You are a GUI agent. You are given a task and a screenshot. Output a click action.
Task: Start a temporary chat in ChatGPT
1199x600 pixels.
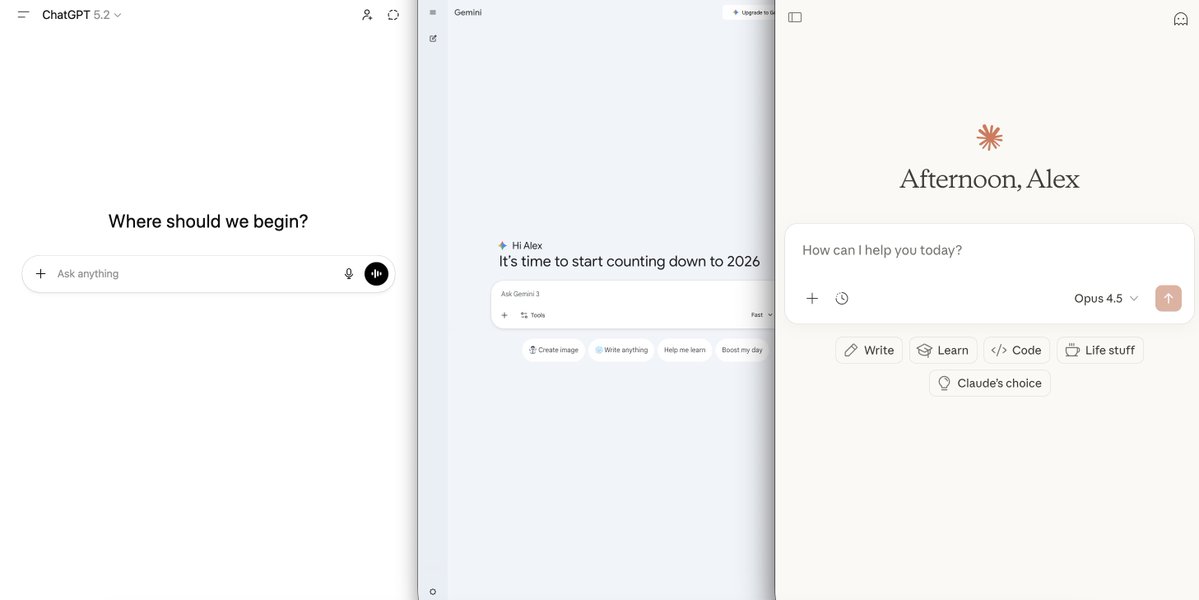(x=393, y=15)
